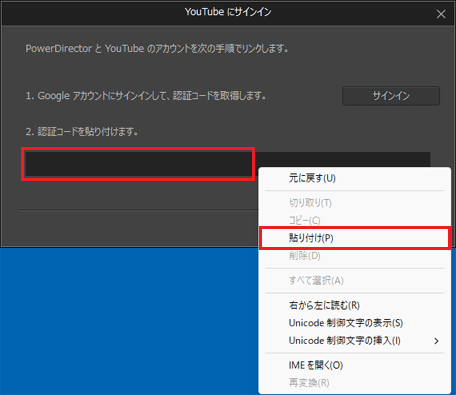Expand the Unicode insert submenu arrow

(x=436, y=341)
